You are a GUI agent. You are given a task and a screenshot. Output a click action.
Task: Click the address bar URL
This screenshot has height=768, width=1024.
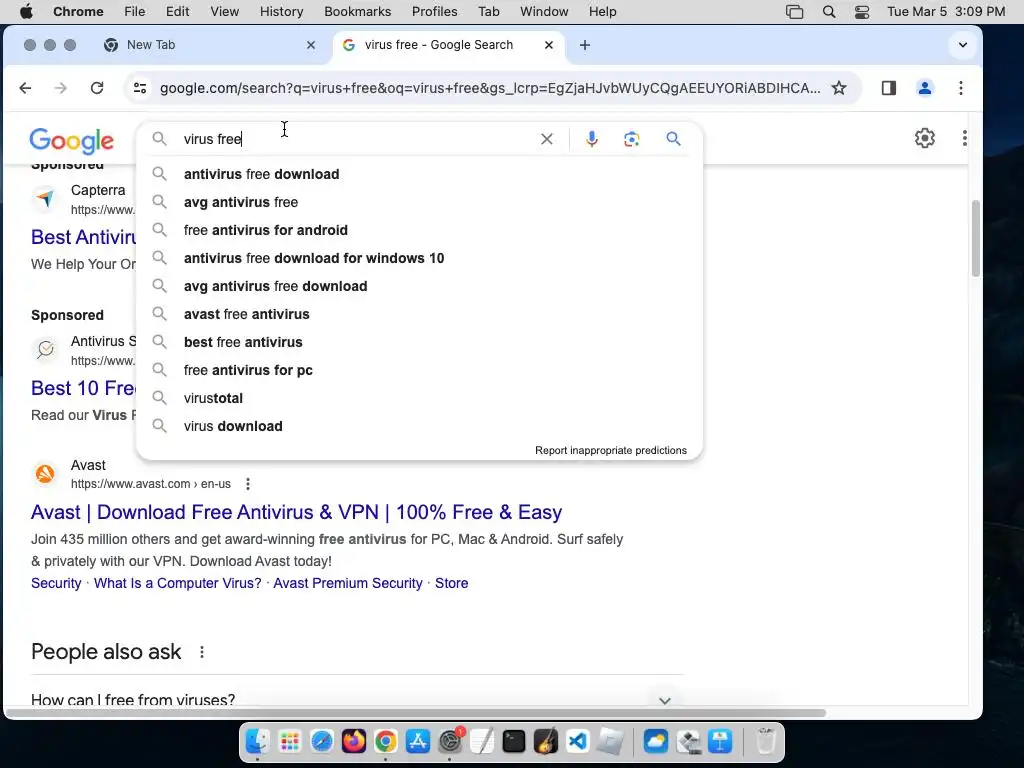click(490, 88)
